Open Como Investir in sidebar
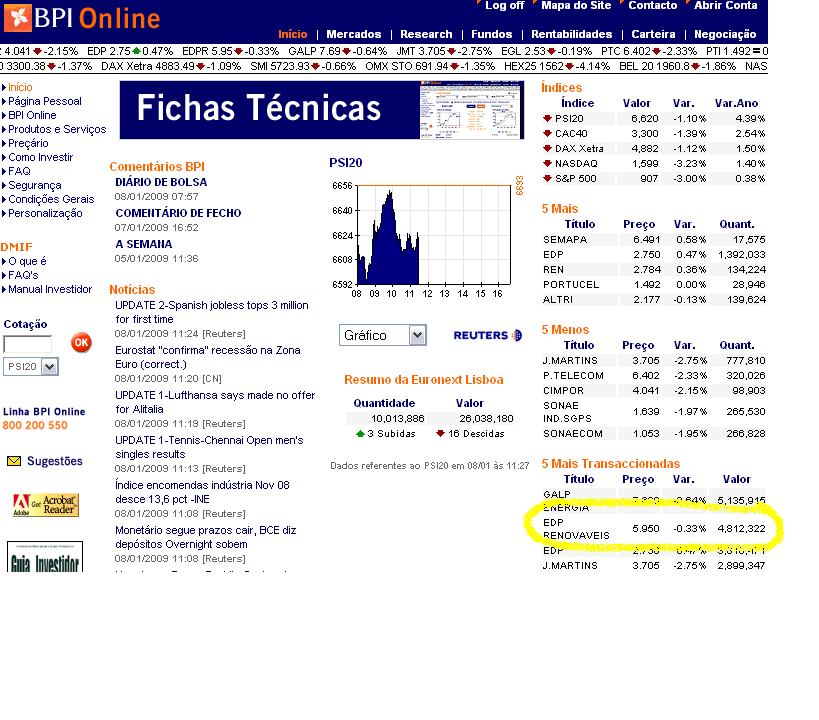 tap(41, 157)
